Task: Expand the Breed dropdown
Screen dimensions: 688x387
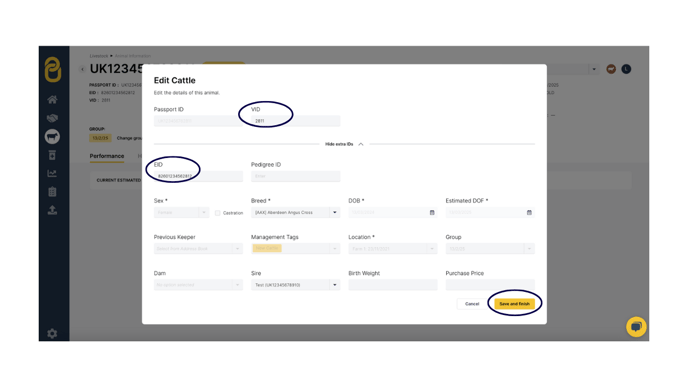Action: tap(295, 212)
